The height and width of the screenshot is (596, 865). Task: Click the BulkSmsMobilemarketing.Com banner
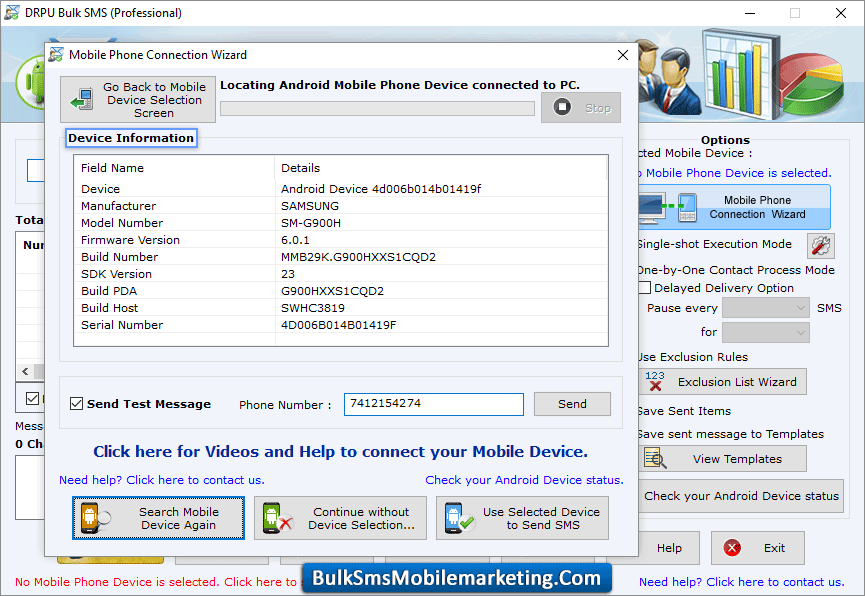coord(457,578)
